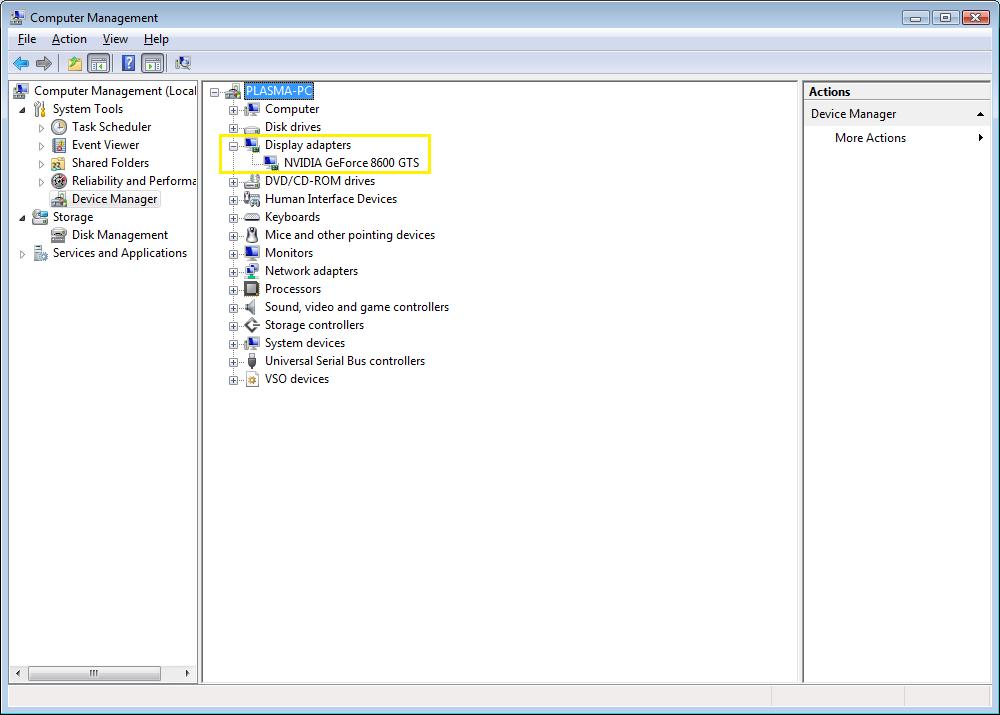Toggle the Show/Hide Console Tree icon
This screenshot has width=1000, height=715.
coord(98,63)
